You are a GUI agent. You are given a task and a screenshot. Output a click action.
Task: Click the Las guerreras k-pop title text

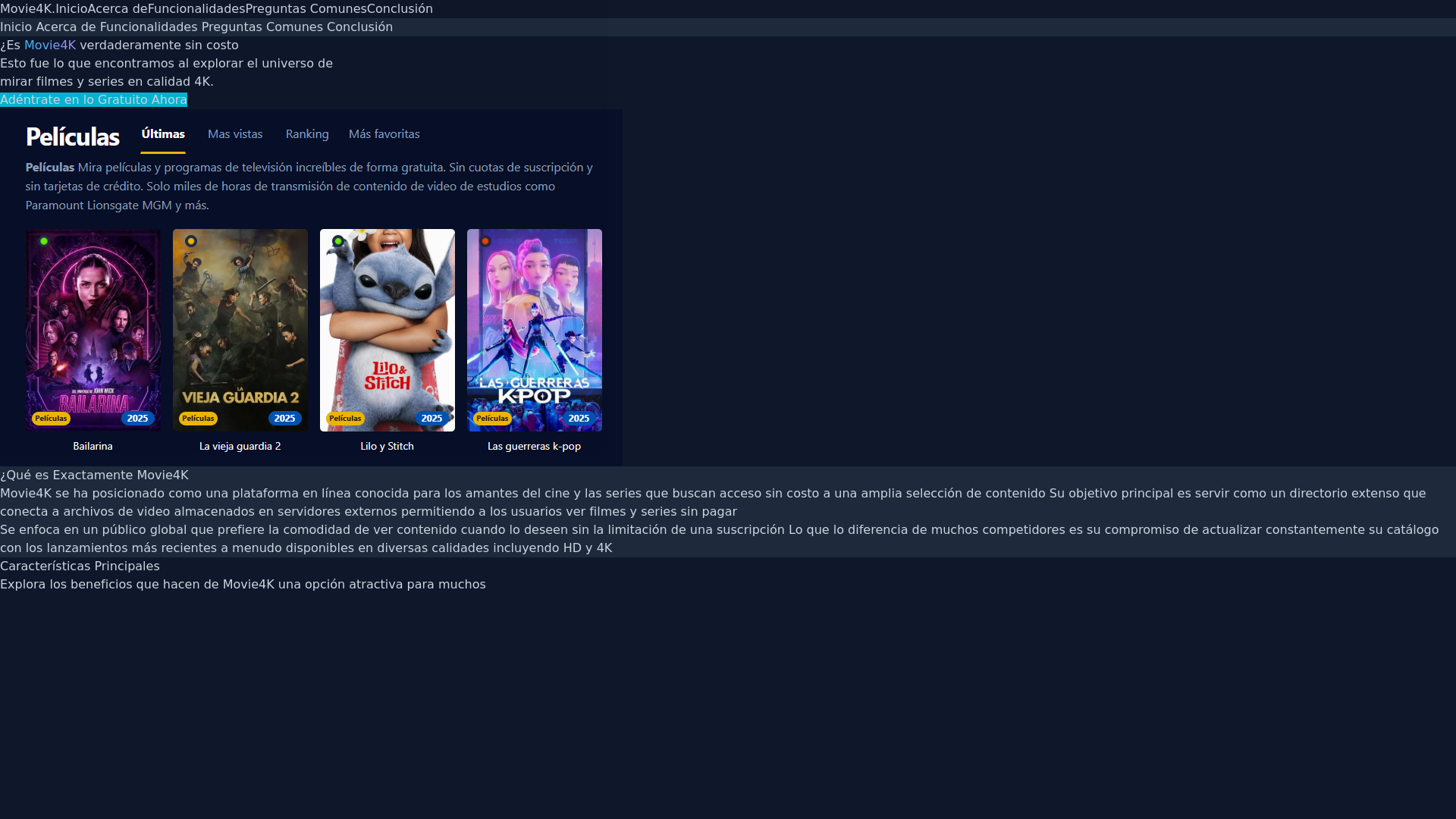(535, 447)
